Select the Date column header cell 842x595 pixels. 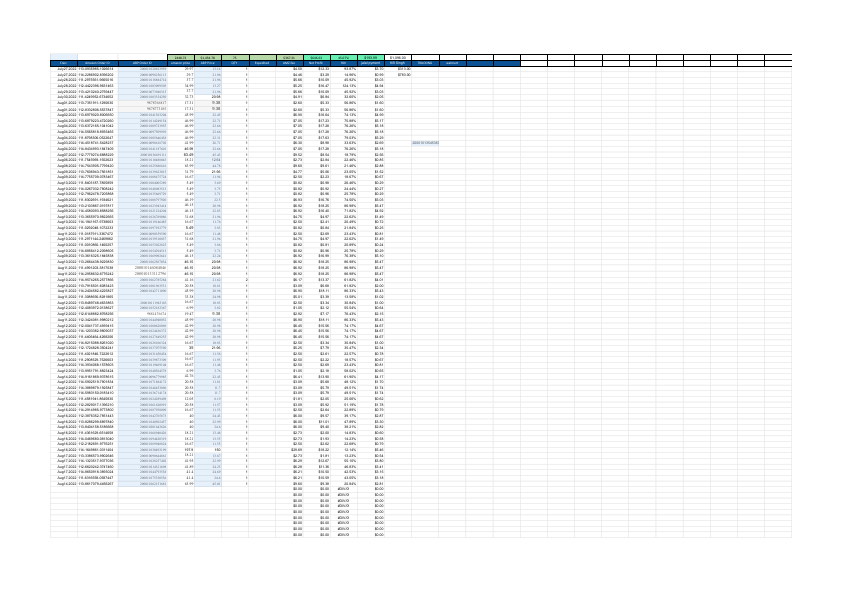[x=64, y=63]
